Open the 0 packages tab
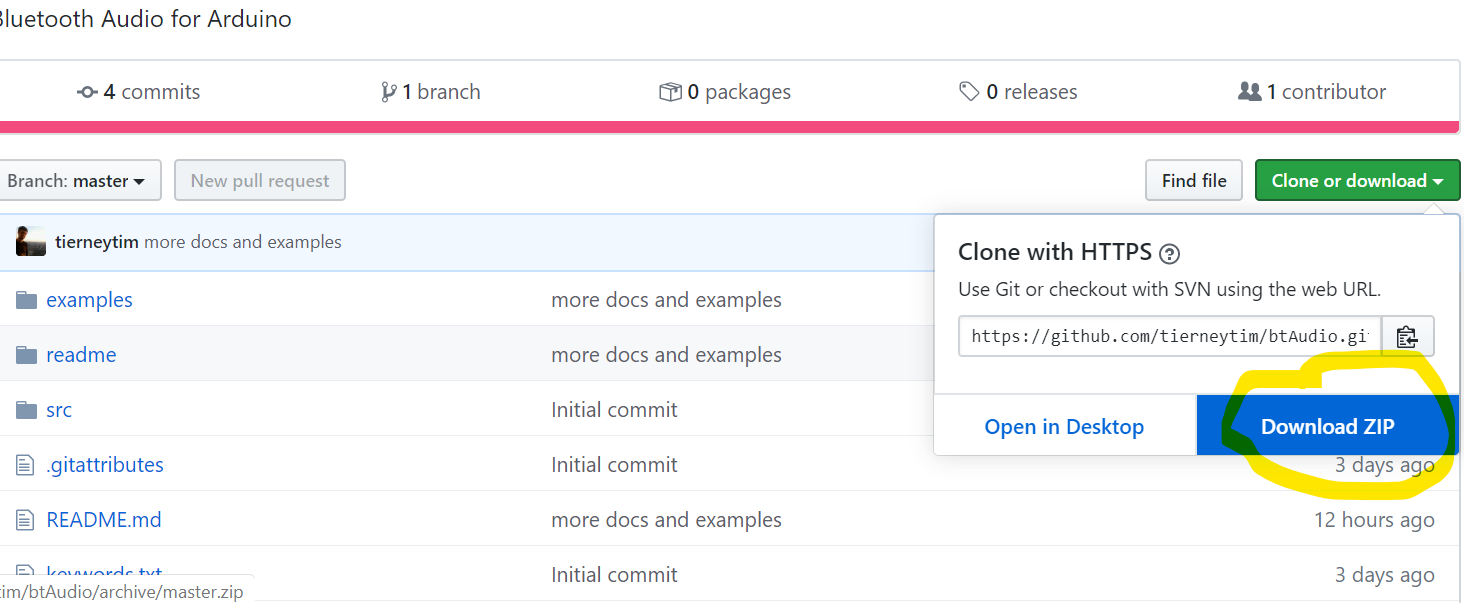 [x=725, y=92]
